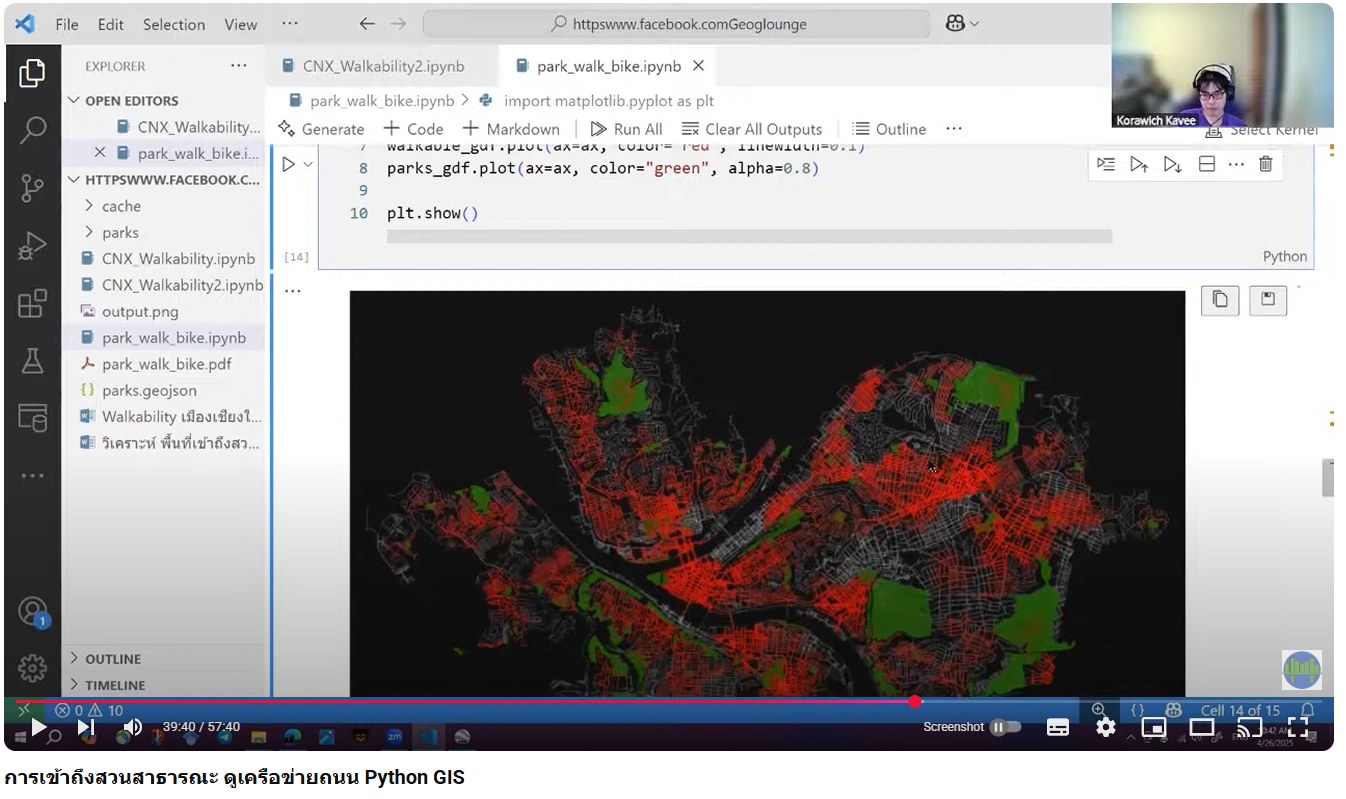Open the Selection menu
The image size is (1346, 799).
(x=174, y=24)
